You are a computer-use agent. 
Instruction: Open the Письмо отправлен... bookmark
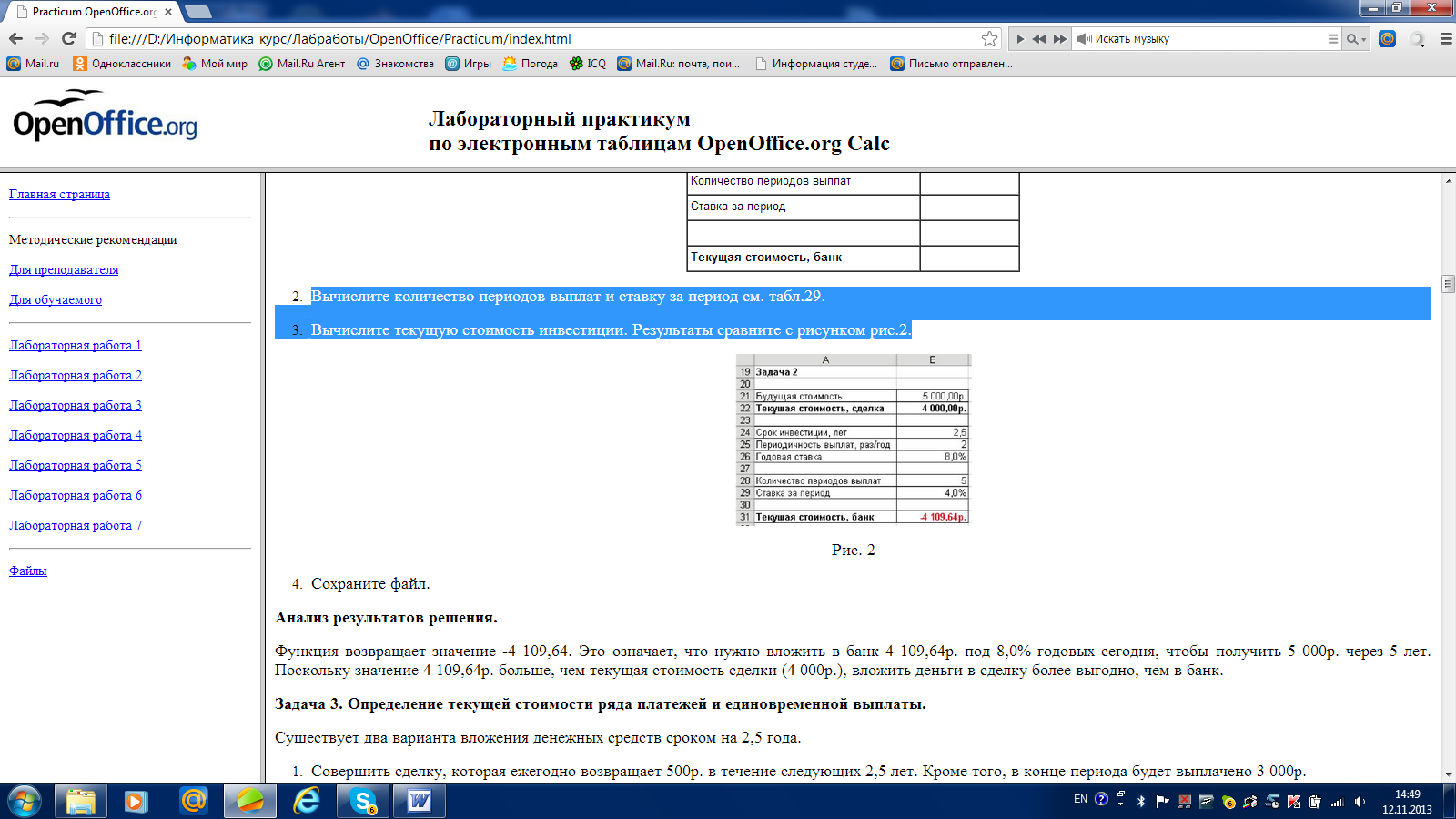coord(951,64)
